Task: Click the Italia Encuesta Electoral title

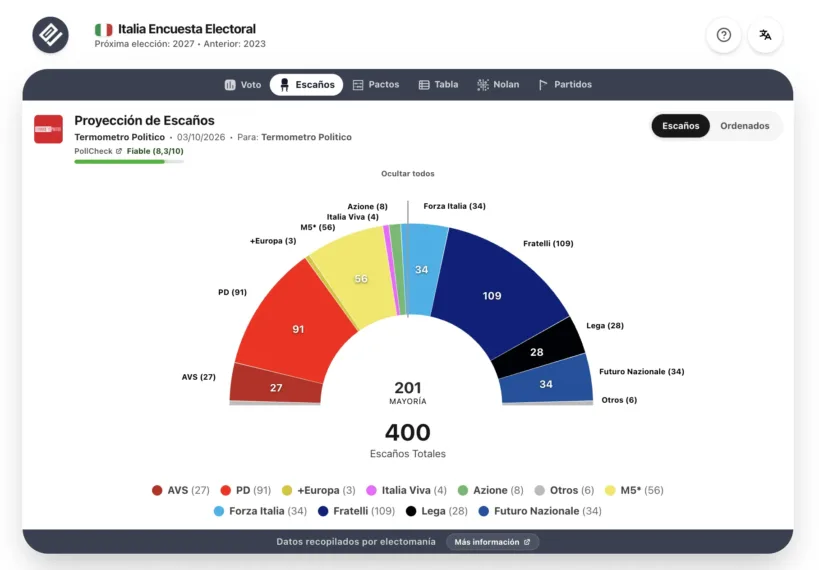Action: coord(186,29)
